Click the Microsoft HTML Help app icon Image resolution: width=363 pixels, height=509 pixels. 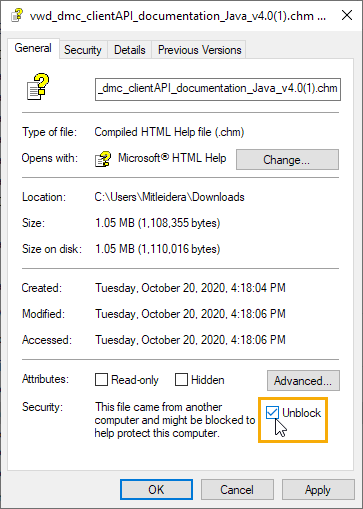click(103, 159)
